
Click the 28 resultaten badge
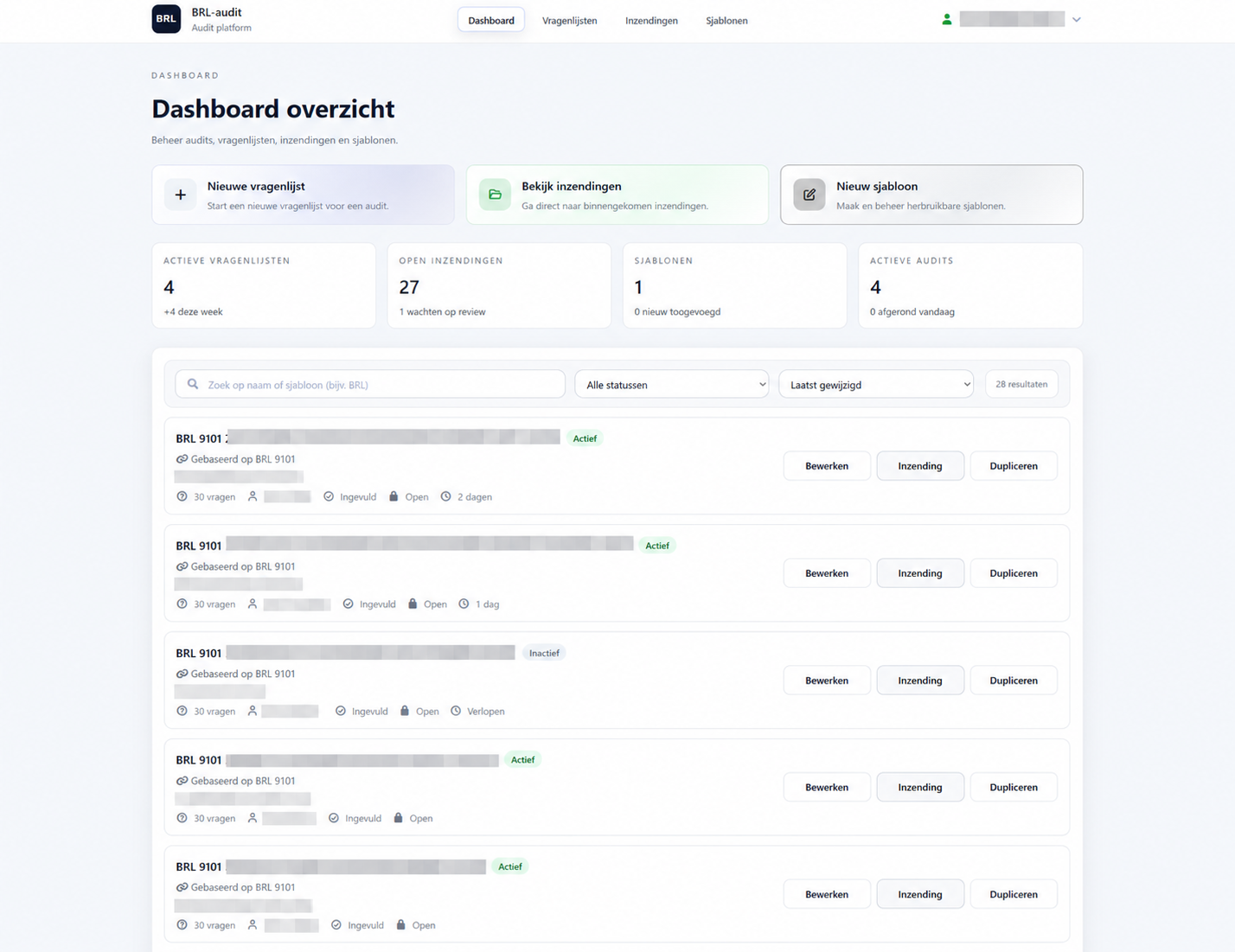pyautogui.click(x=1021, y=384)
